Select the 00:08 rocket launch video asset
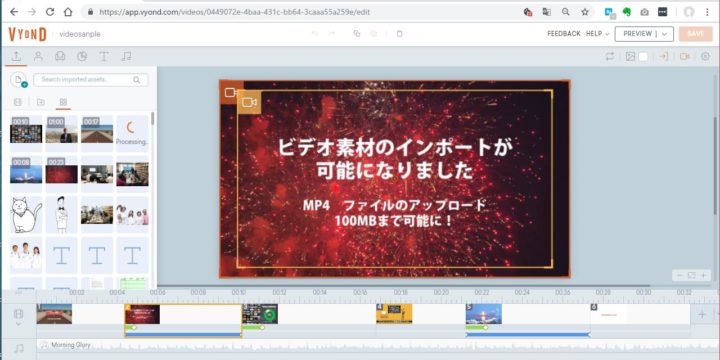The height and width of the screenshot is (360, 720). [x=26, y=174]
